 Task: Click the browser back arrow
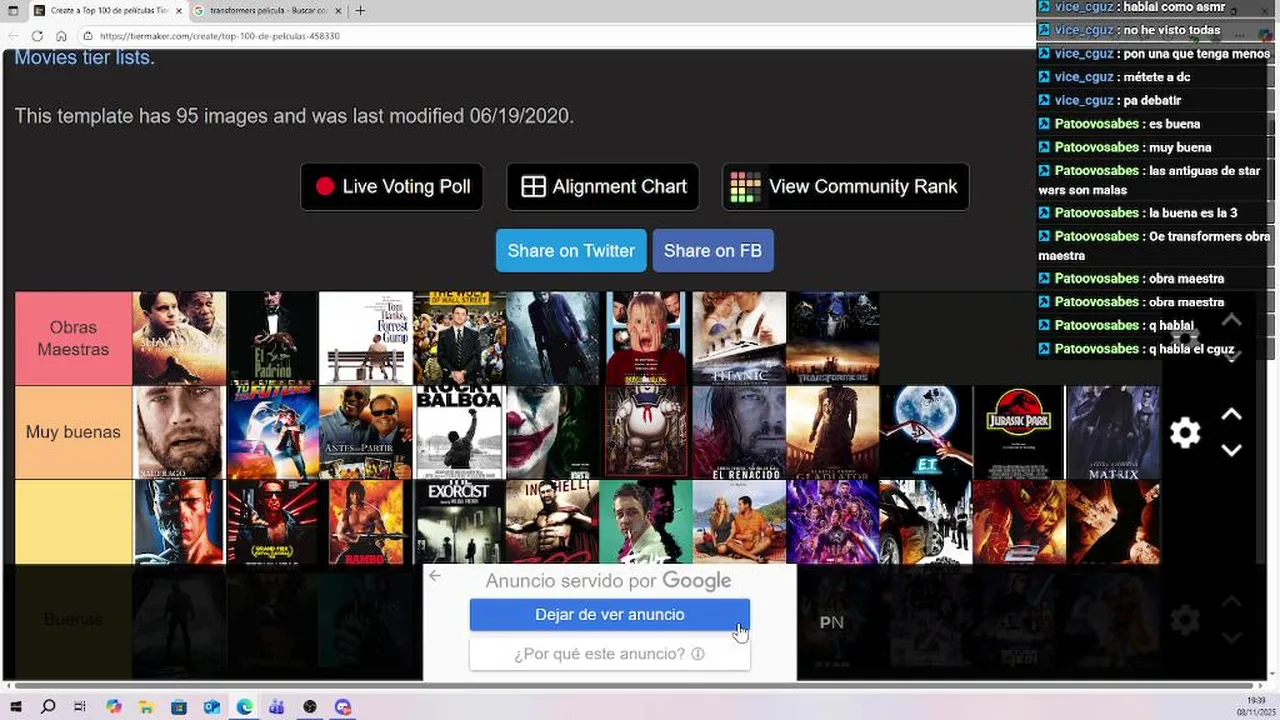(x=12, y=36)
